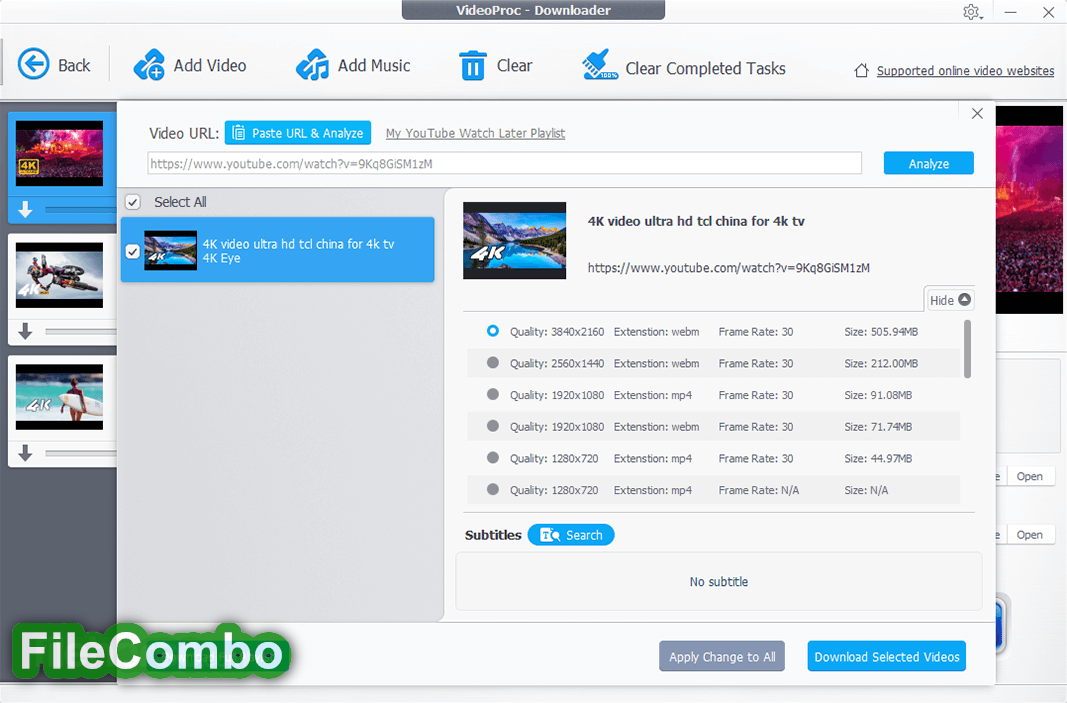This screenshot has width=1067, height=703.
Task: Click the upper Open button in background window
Action: coord(1030,476)
